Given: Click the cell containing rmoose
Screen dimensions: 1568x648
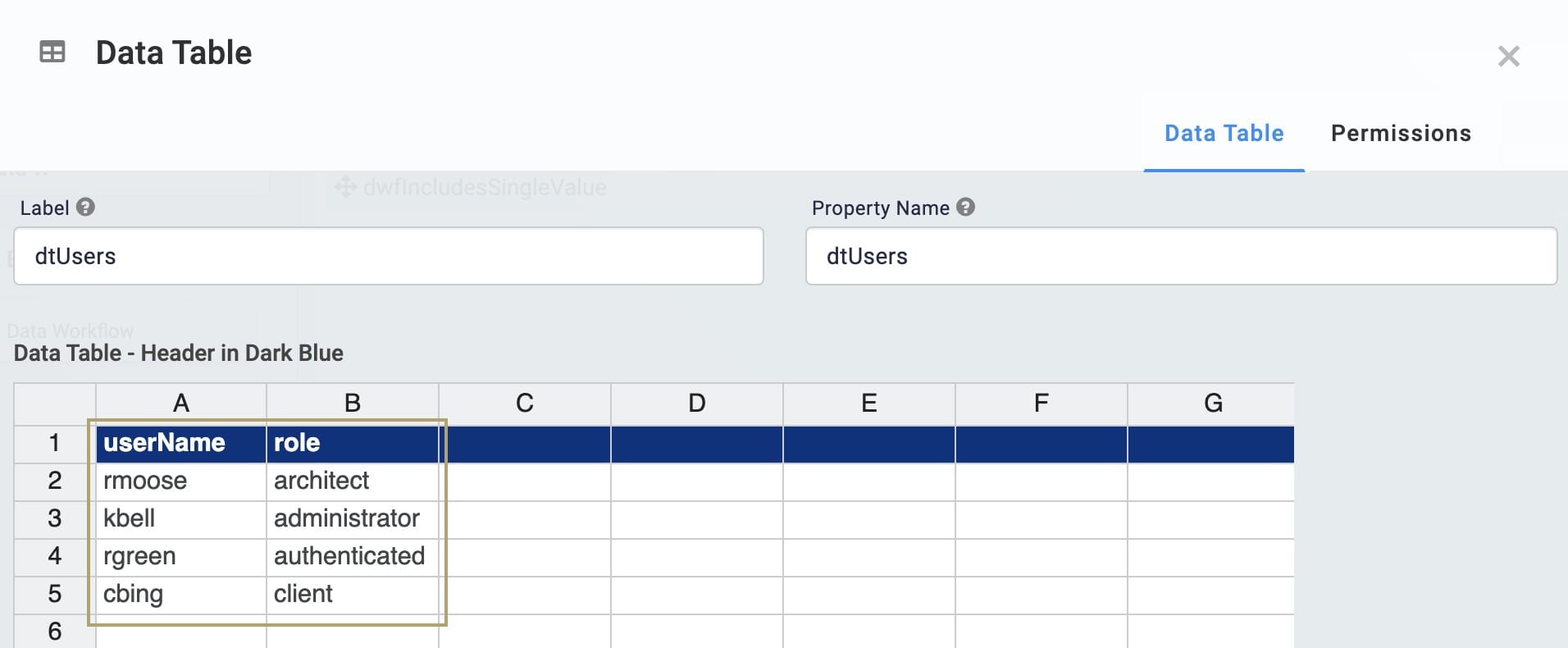Looking at the screenshot, I should point(181,481).
